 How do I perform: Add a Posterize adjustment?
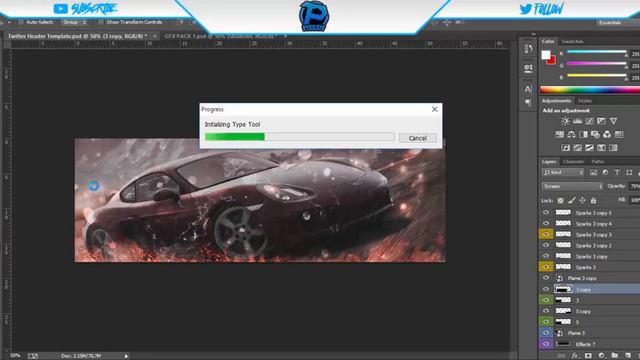point(577,148)
